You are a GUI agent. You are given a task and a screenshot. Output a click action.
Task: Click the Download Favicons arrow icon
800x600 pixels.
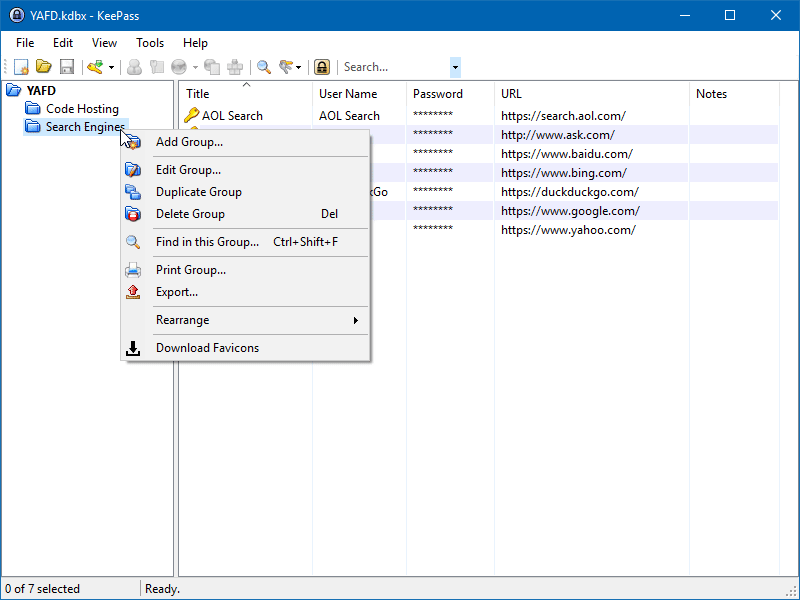(133, 348)
